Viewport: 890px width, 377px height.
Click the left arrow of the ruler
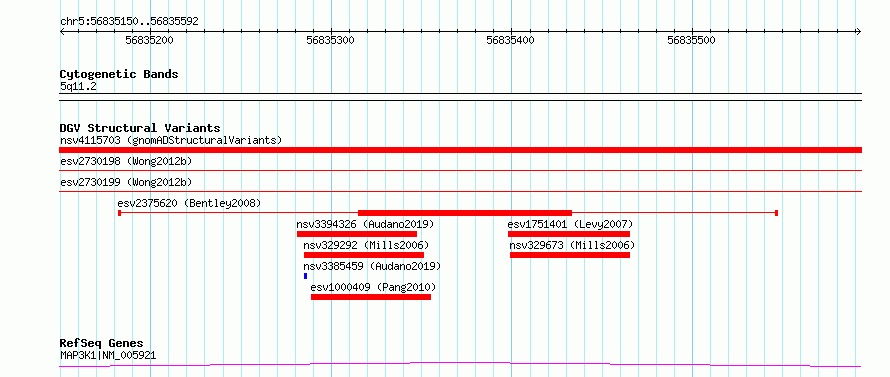62,32
